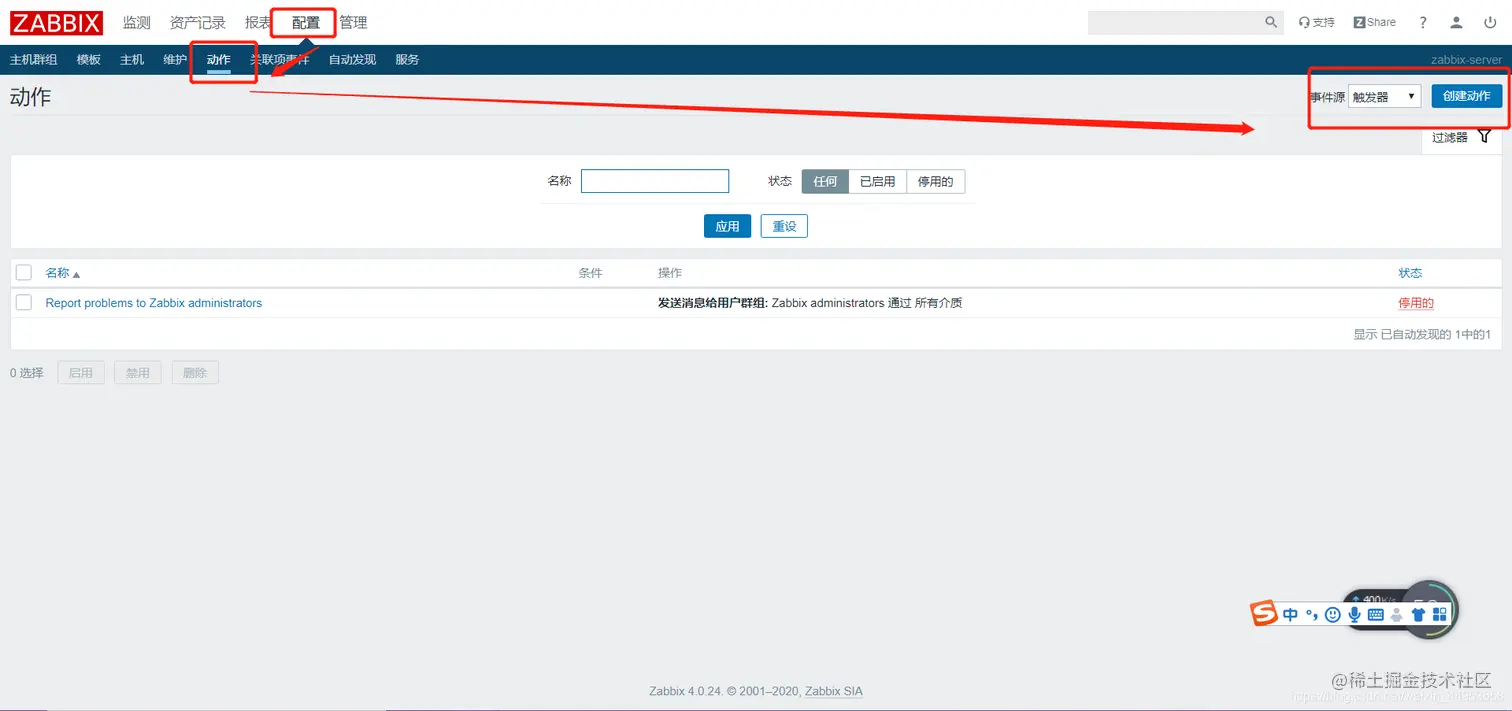Select 停用的 status filter
1512x711 pixels.
click(936, 182)
